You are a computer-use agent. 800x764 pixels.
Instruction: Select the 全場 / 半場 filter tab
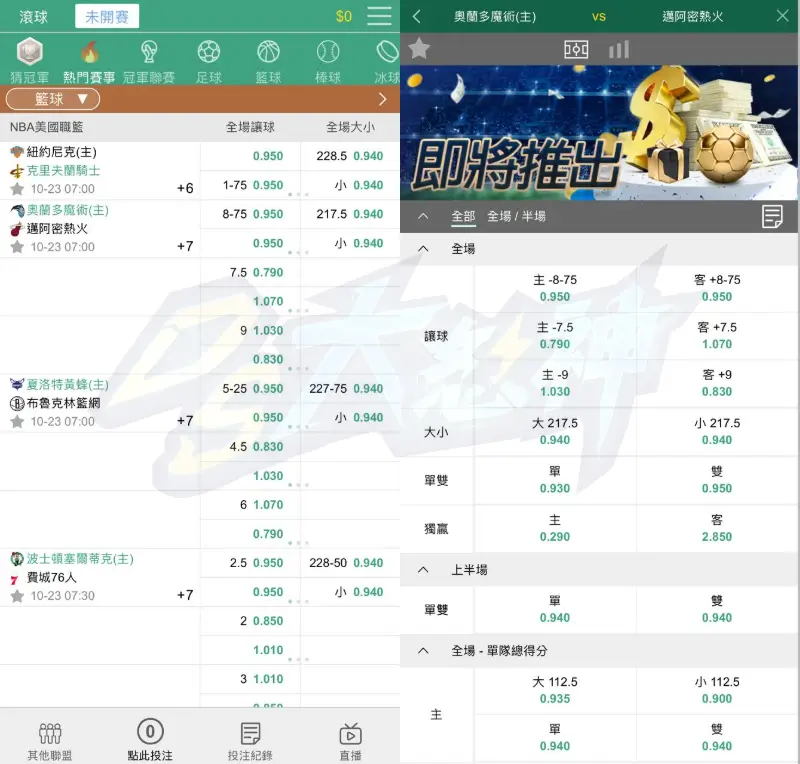pyautogui.click(x=516, y=216)
